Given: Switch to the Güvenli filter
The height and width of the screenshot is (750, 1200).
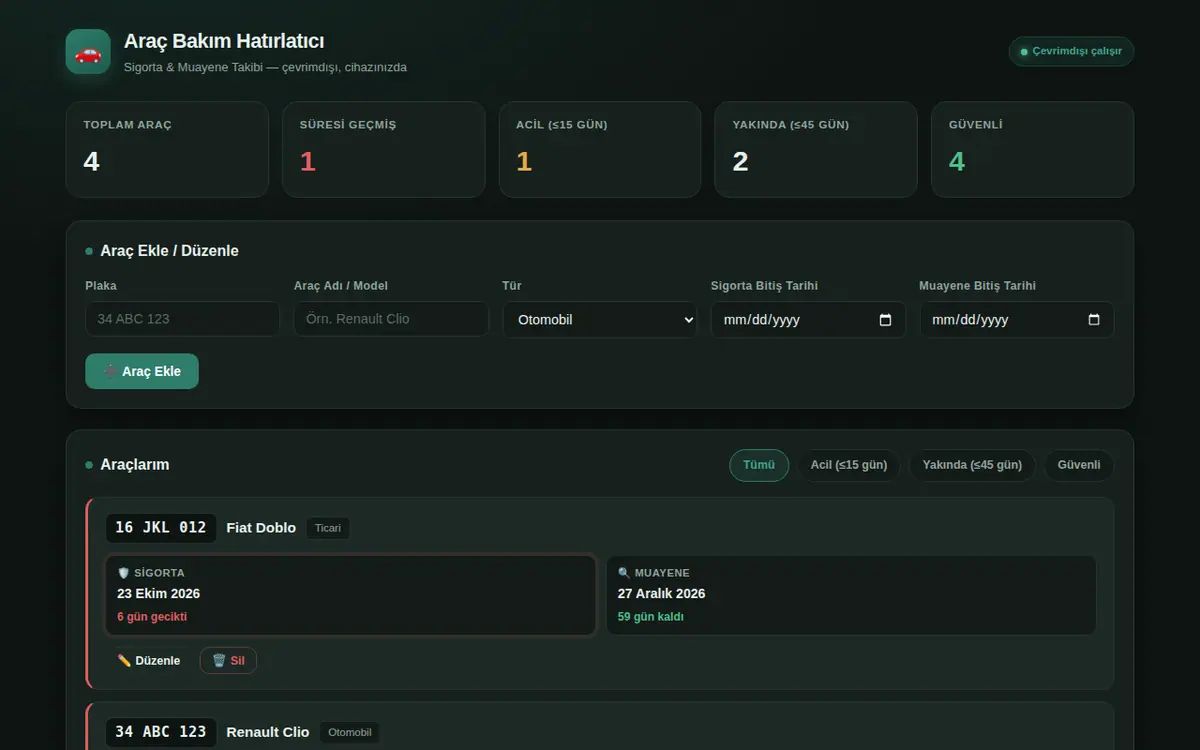Looking at the screenshot, I should point(1079,465).
